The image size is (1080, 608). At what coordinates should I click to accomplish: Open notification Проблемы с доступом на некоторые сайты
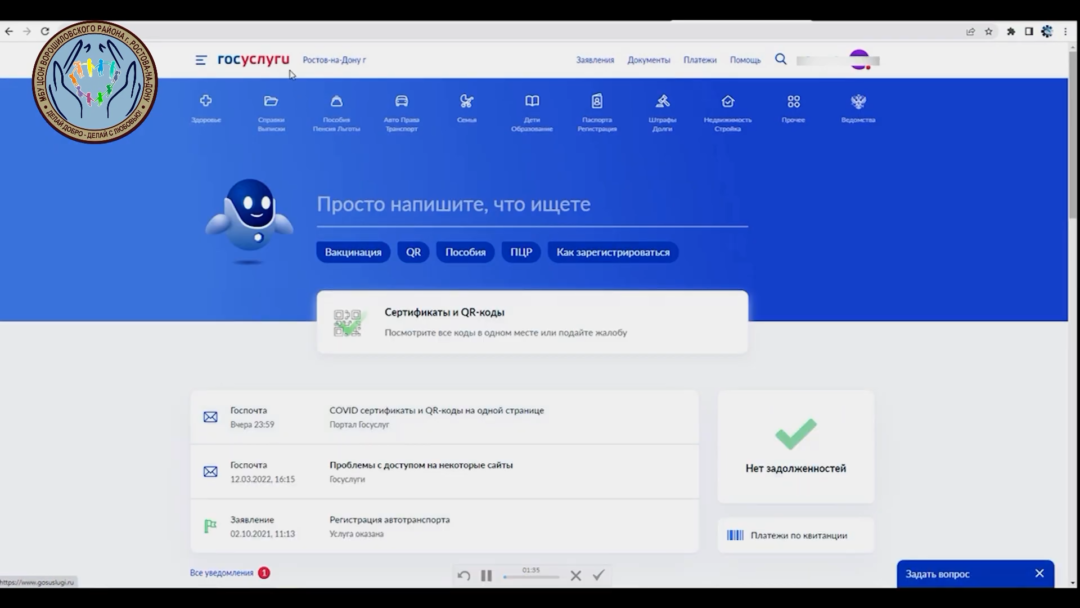coord(444,472)
